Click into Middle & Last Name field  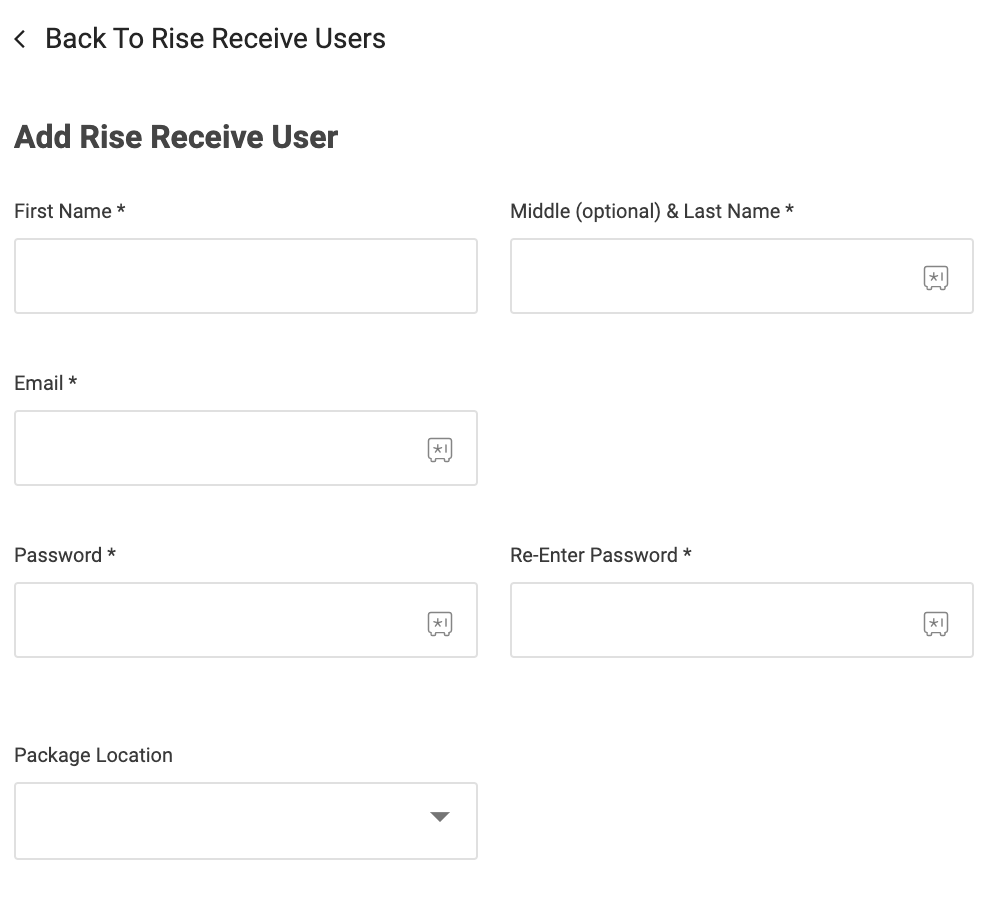(710, 276)
